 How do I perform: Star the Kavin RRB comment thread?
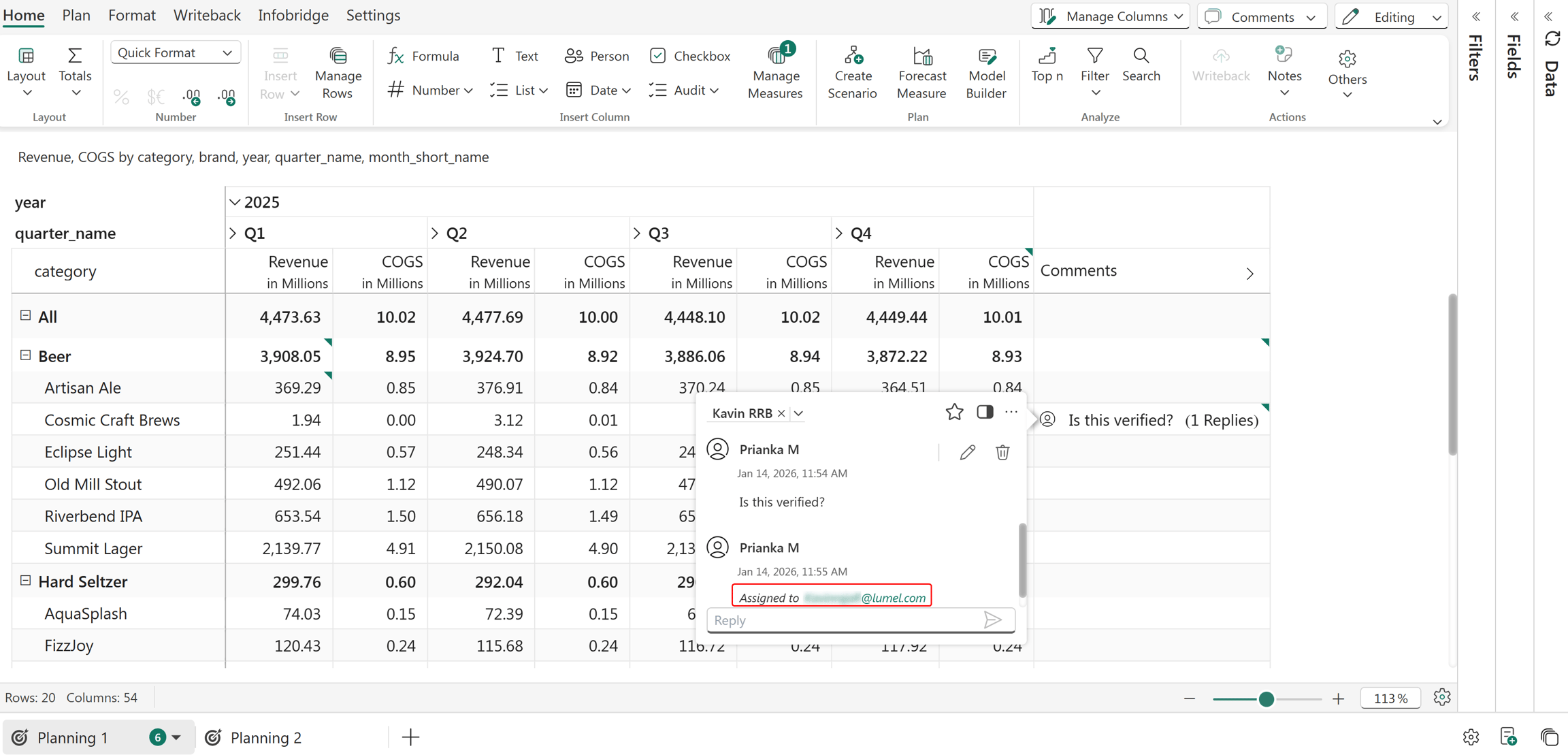tap(954, 412)
